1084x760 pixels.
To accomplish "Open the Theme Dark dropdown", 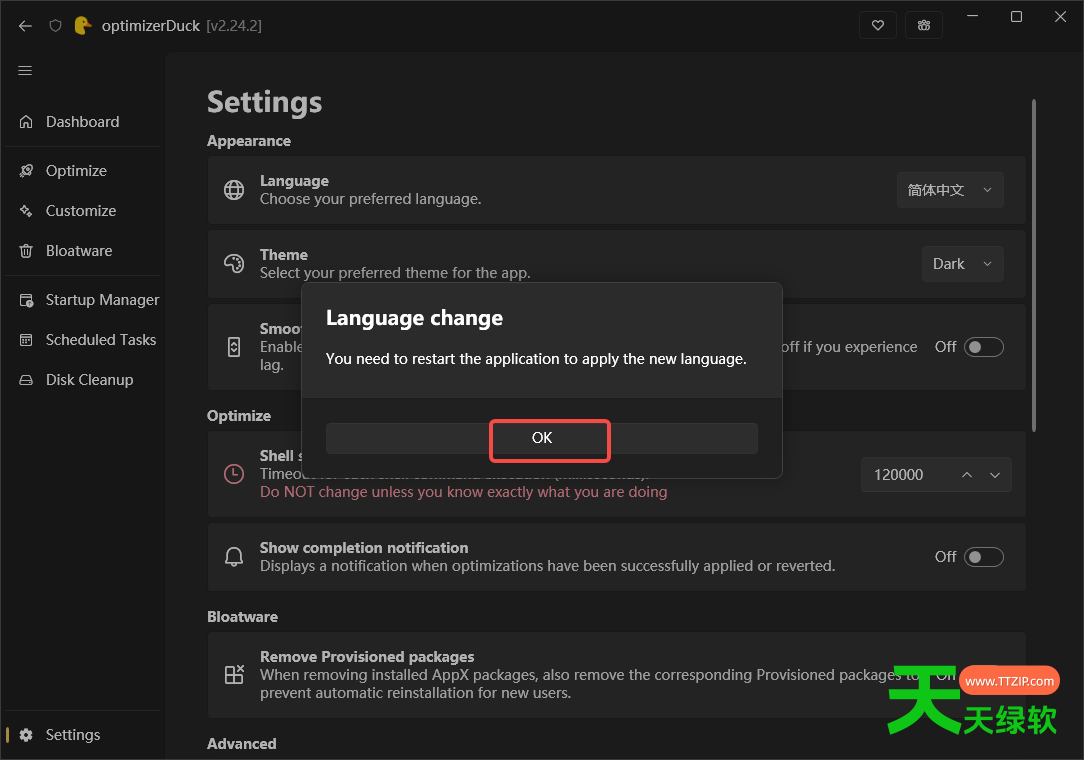I will [962, 264].
